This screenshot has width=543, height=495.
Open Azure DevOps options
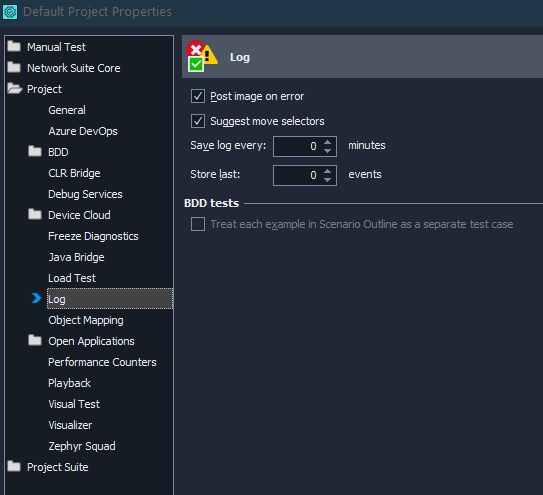(83, 131)
